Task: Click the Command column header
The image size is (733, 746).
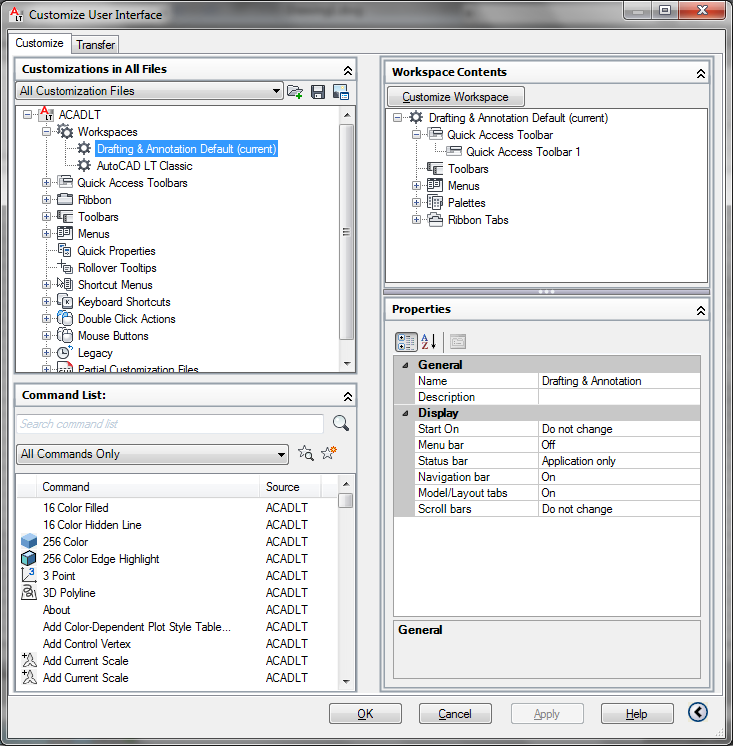Action: 148,487
